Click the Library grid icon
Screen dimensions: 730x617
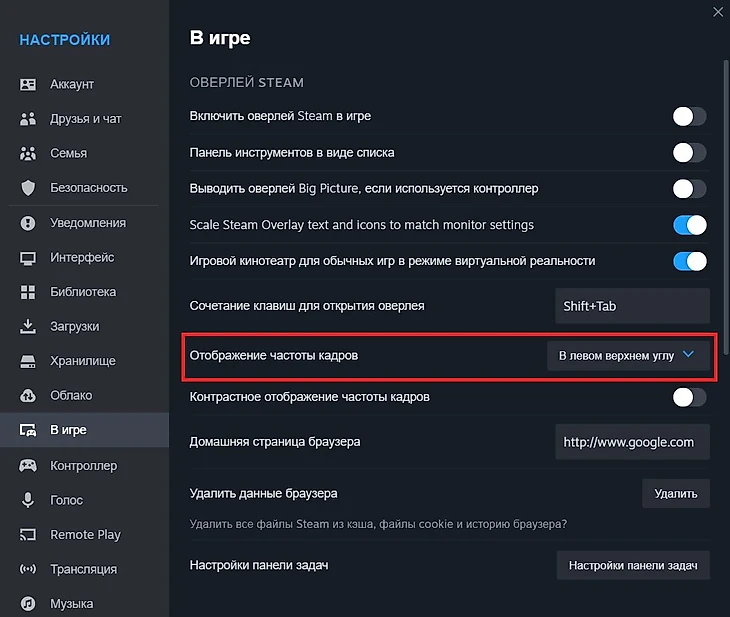(x=28, y=292)
